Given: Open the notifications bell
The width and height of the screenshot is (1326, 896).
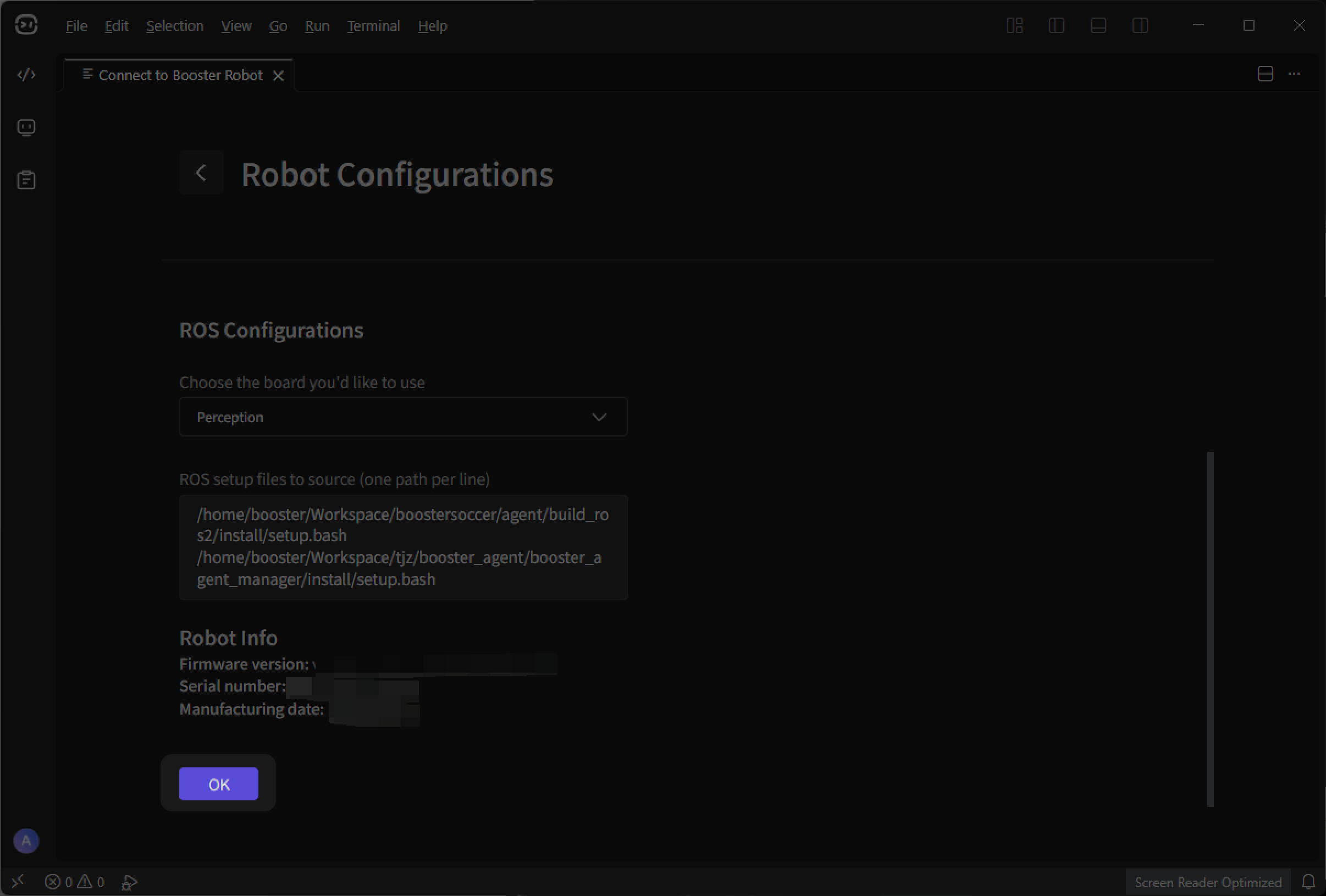Looking at the screenshot, I should [x=1308, y=882].
